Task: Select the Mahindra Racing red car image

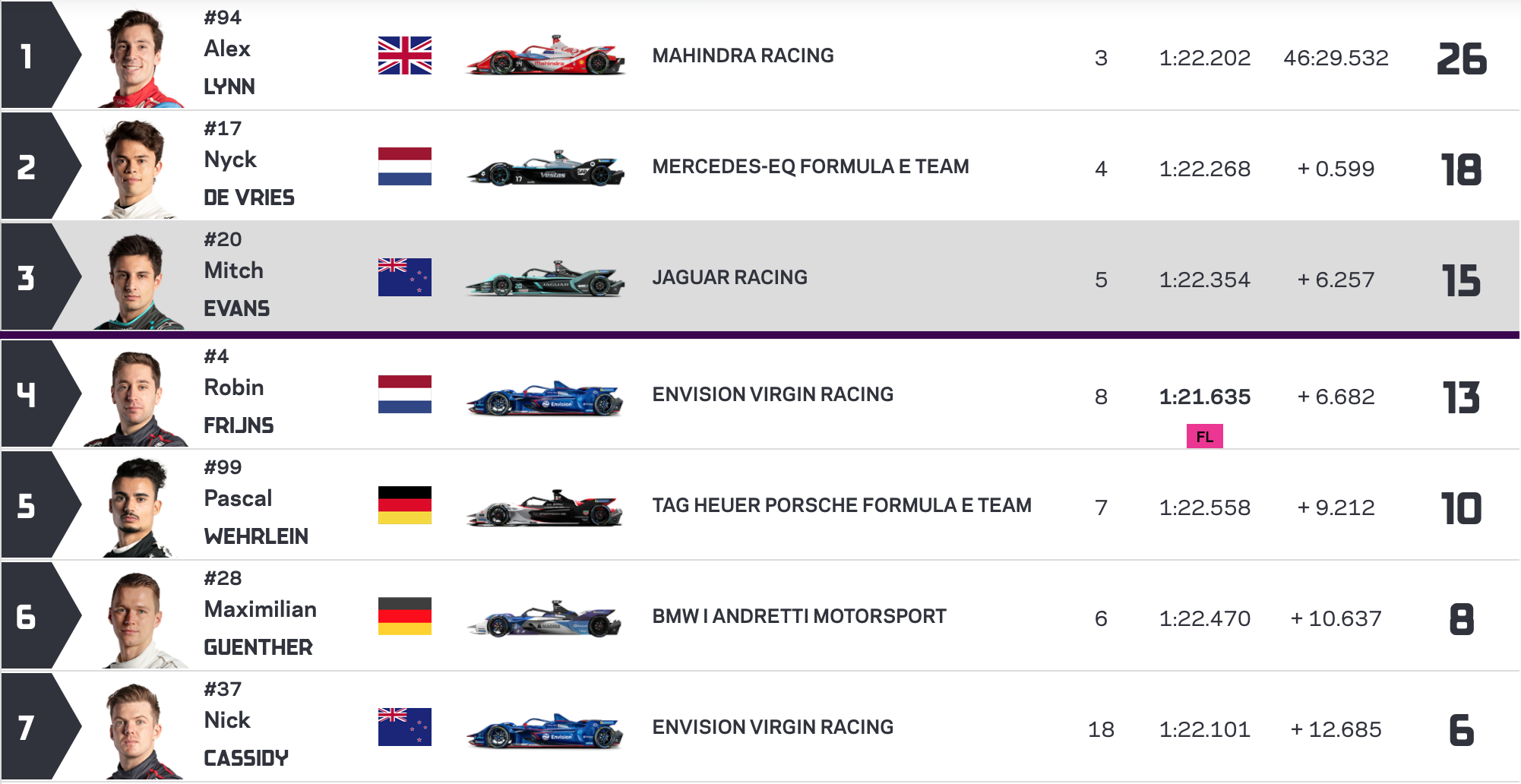Action: point(545,55)
